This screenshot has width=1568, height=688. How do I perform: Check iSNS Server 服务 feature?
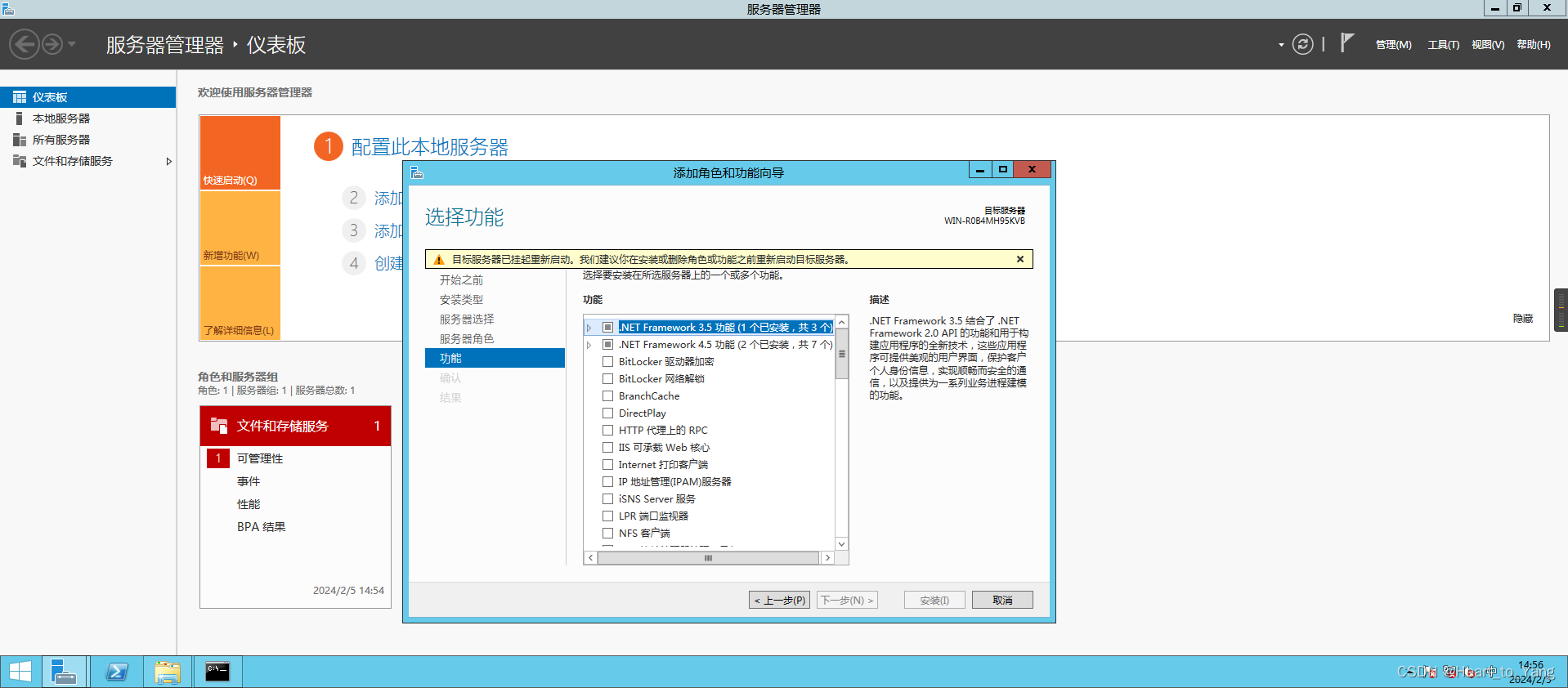pos(607,498)
